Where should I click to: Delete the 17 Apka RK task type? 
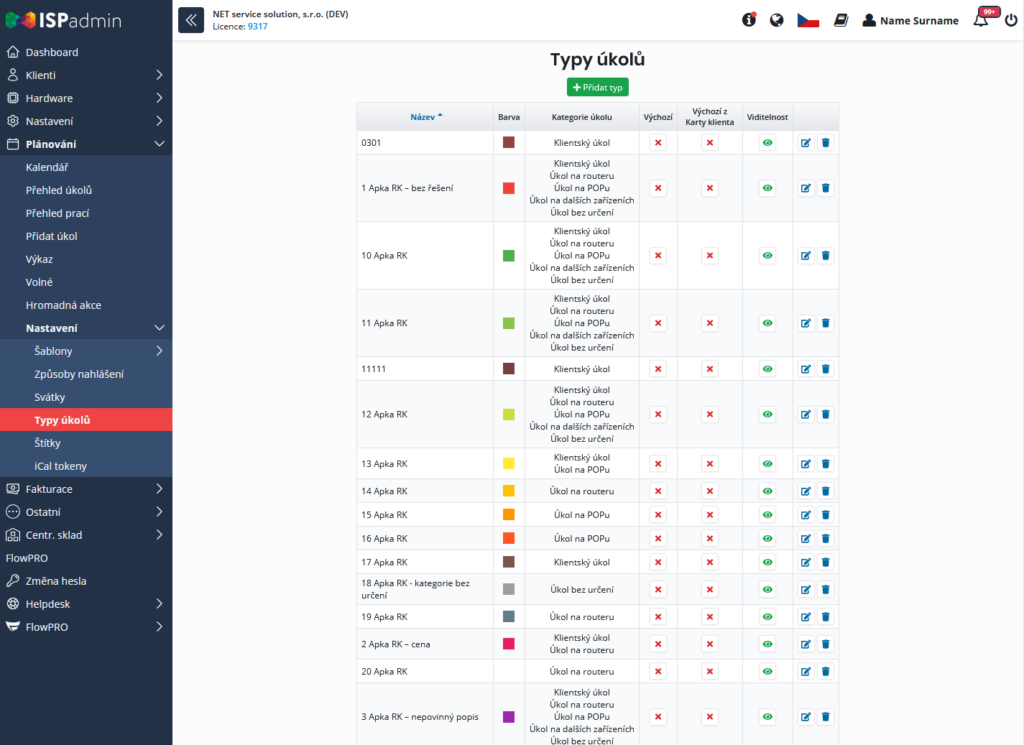tap(825, 562)
